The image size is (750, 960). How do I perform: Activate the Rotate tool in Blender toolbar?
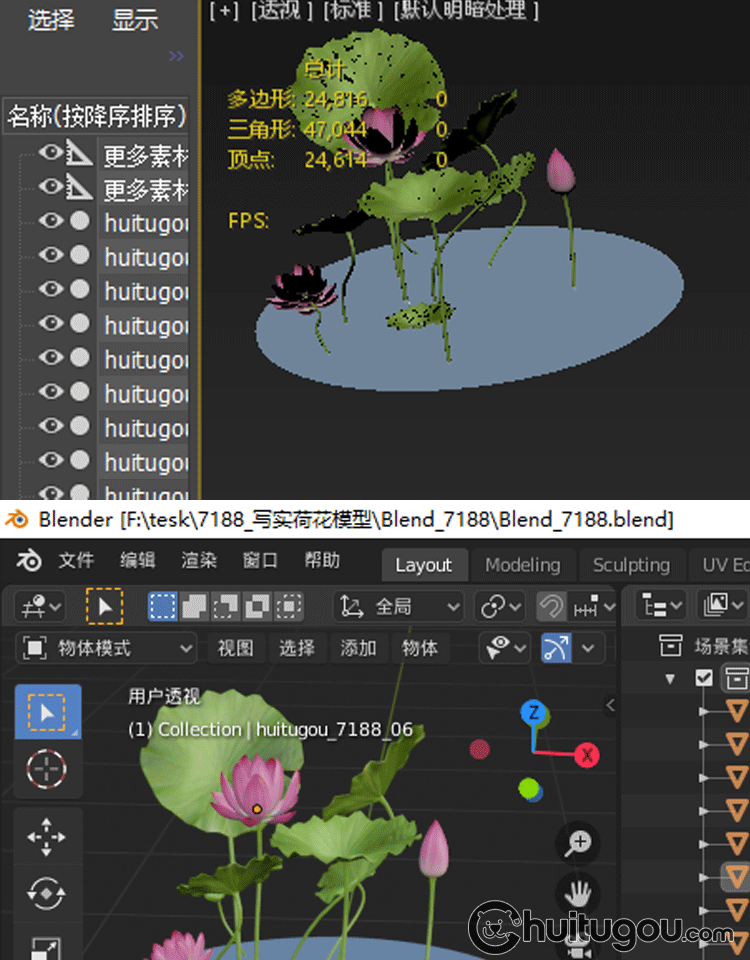pos(47,893)
